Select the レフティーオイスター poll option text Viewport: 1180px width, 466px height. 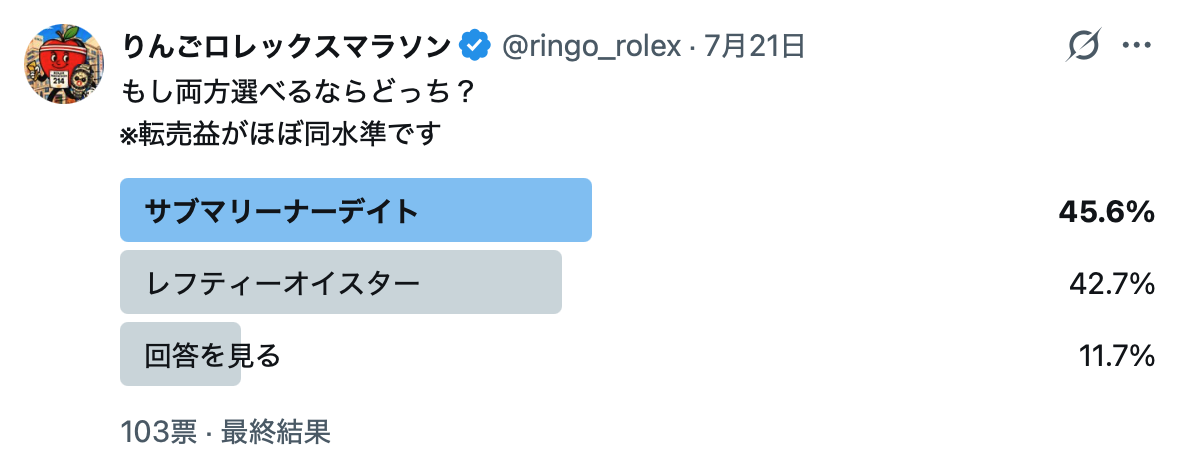[x=282, y=283]
